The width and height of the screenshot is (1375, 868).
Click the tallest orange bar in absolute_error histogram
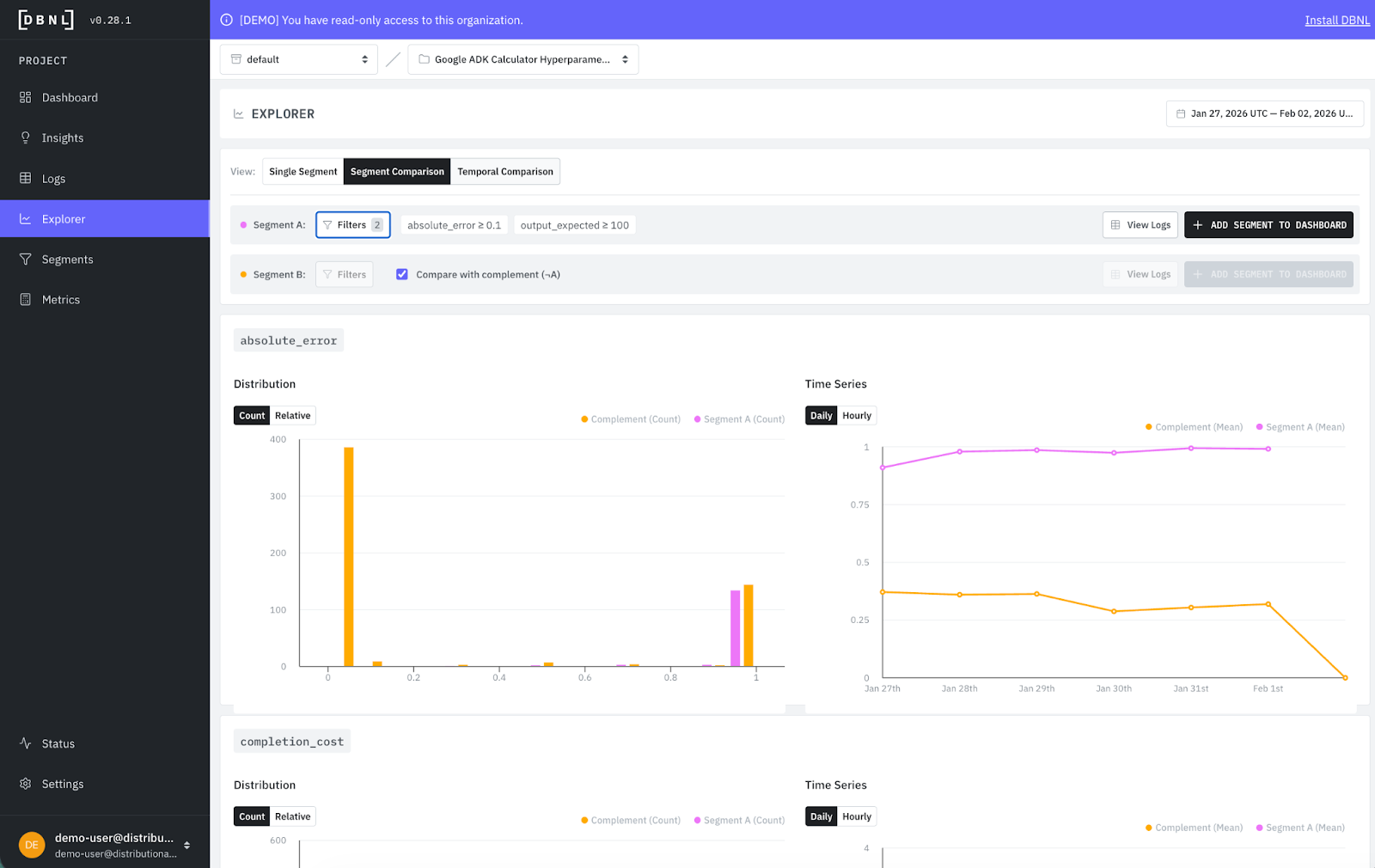[x=349, y=557]
